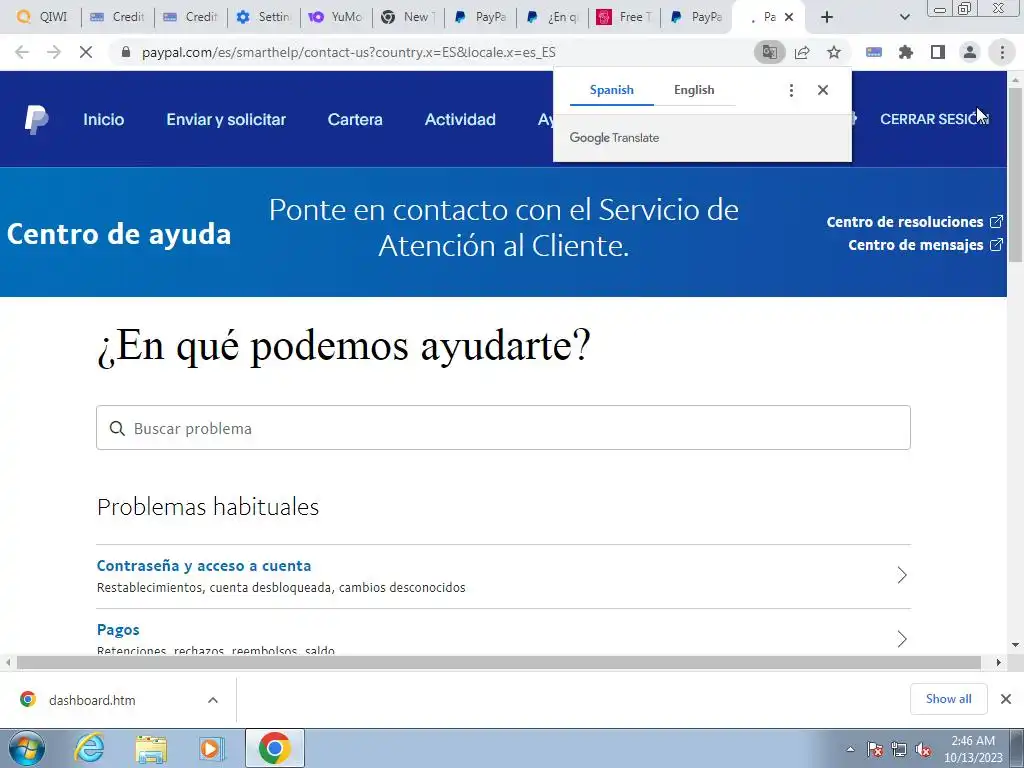The image size is (1024, 768).
Task: Click the network tray icon
Action: 899,750
